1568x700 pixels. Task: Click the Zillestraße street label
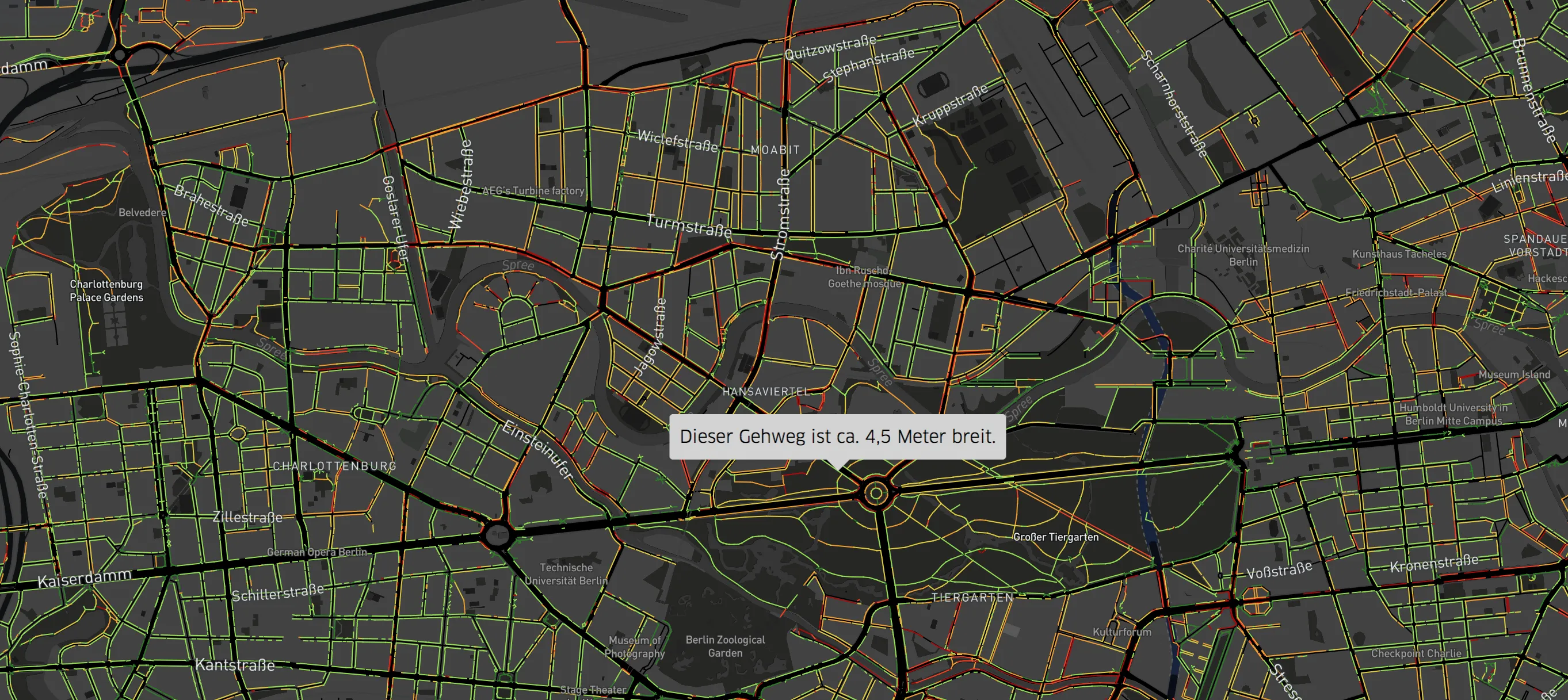247,518
